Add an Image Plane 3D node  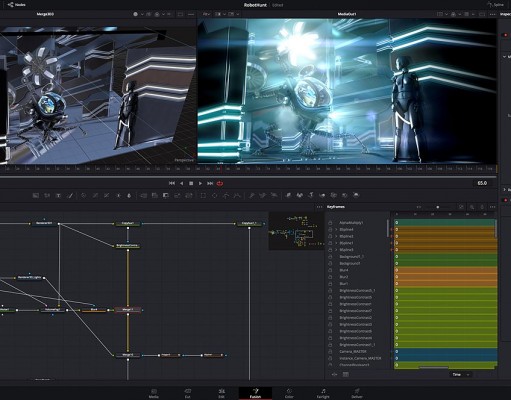pyautogui.click(x=288, y=195)
